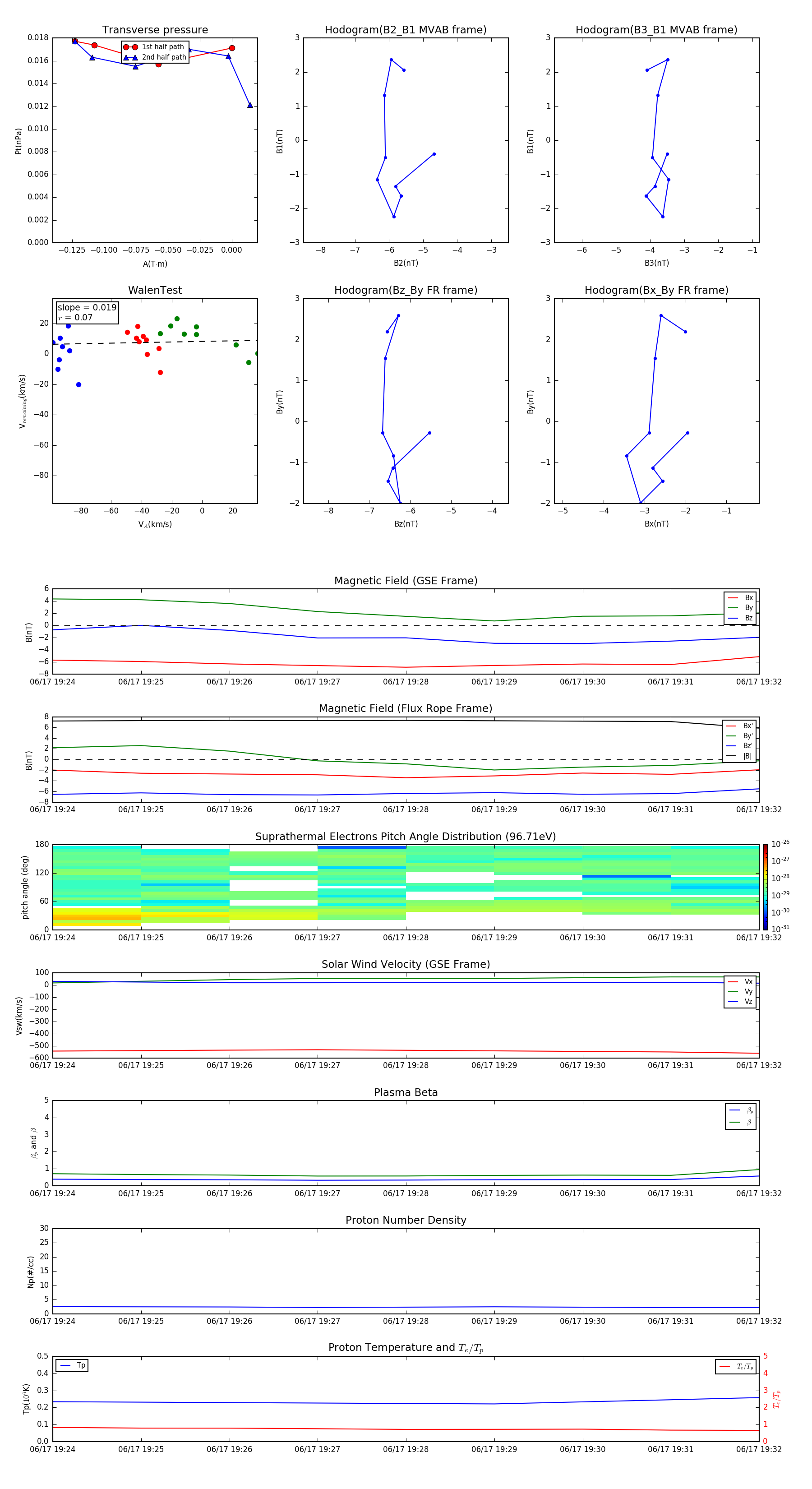Click the 'Vremaining(km/s)' y-axis label

coord(23,401)
